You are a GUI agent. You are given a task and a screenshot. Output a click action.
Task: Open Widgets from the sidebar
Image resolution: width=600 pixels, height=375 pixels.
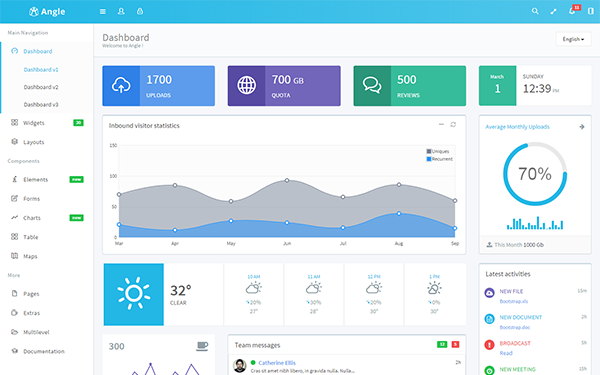(47, 123)
